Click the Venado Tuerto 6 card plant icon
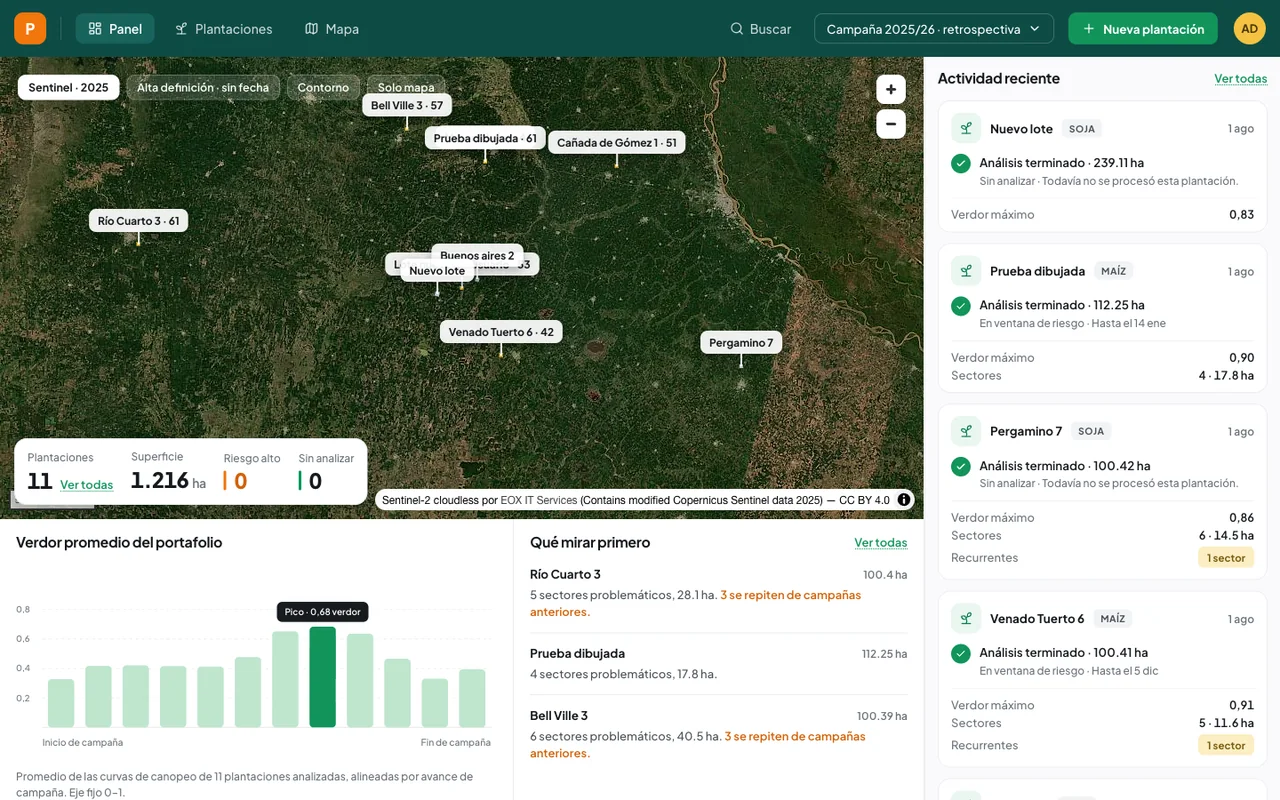1280x800 pixels. [966, 618]
